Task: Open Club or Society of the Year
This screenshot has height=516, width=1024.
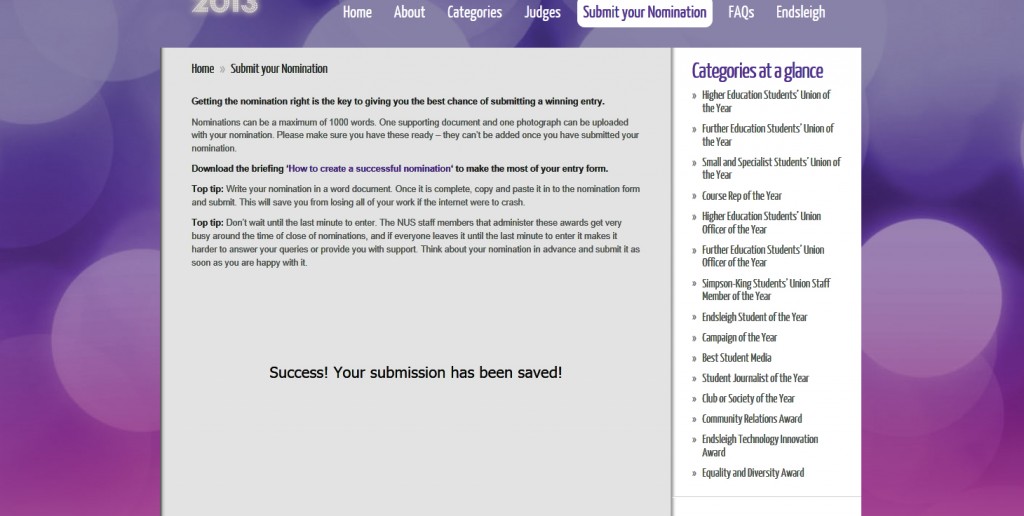Action: tap(748, 399)
